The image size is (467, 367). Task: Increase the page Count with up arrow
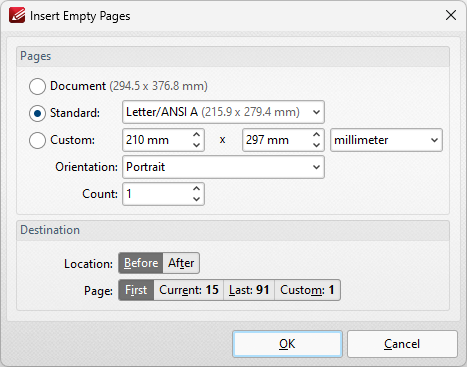click(x=197, y=189)
